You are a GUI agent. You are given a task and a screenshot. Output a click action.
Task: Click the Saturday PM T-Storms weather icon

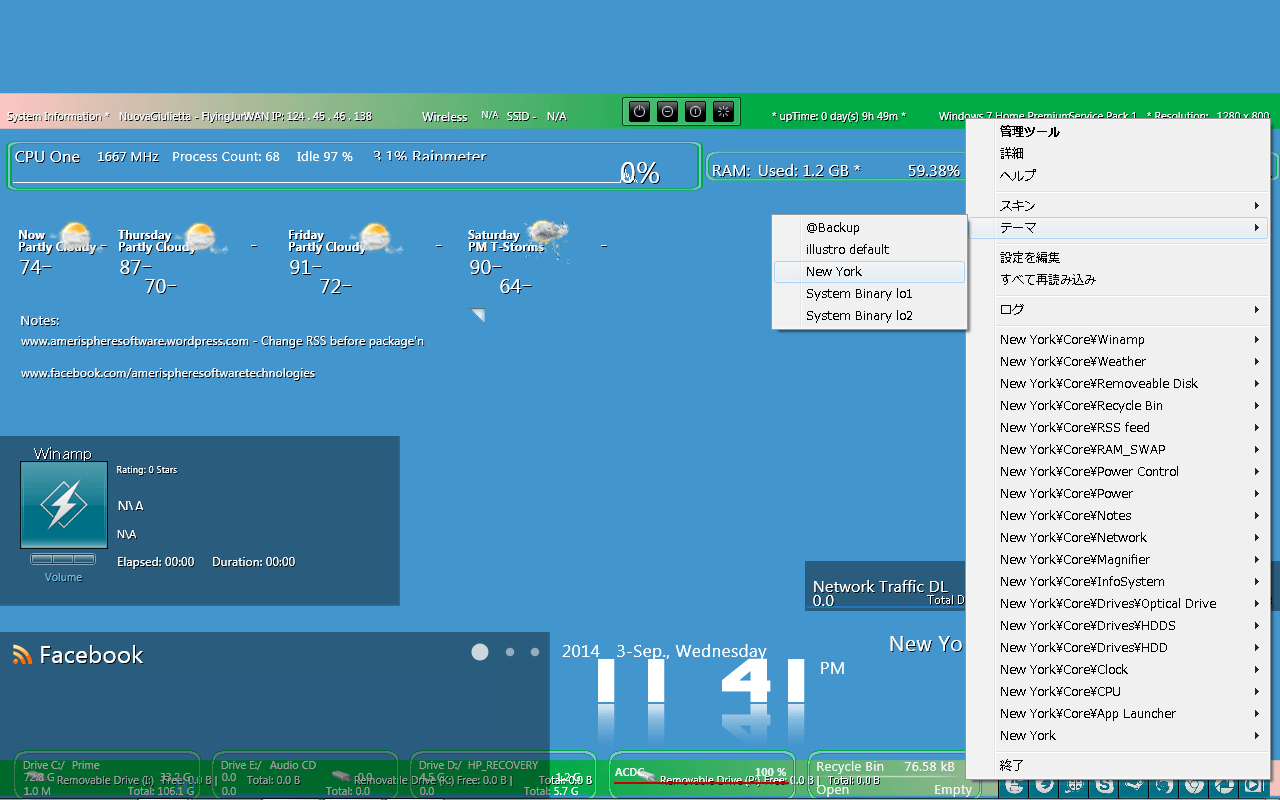coord(549,235)
